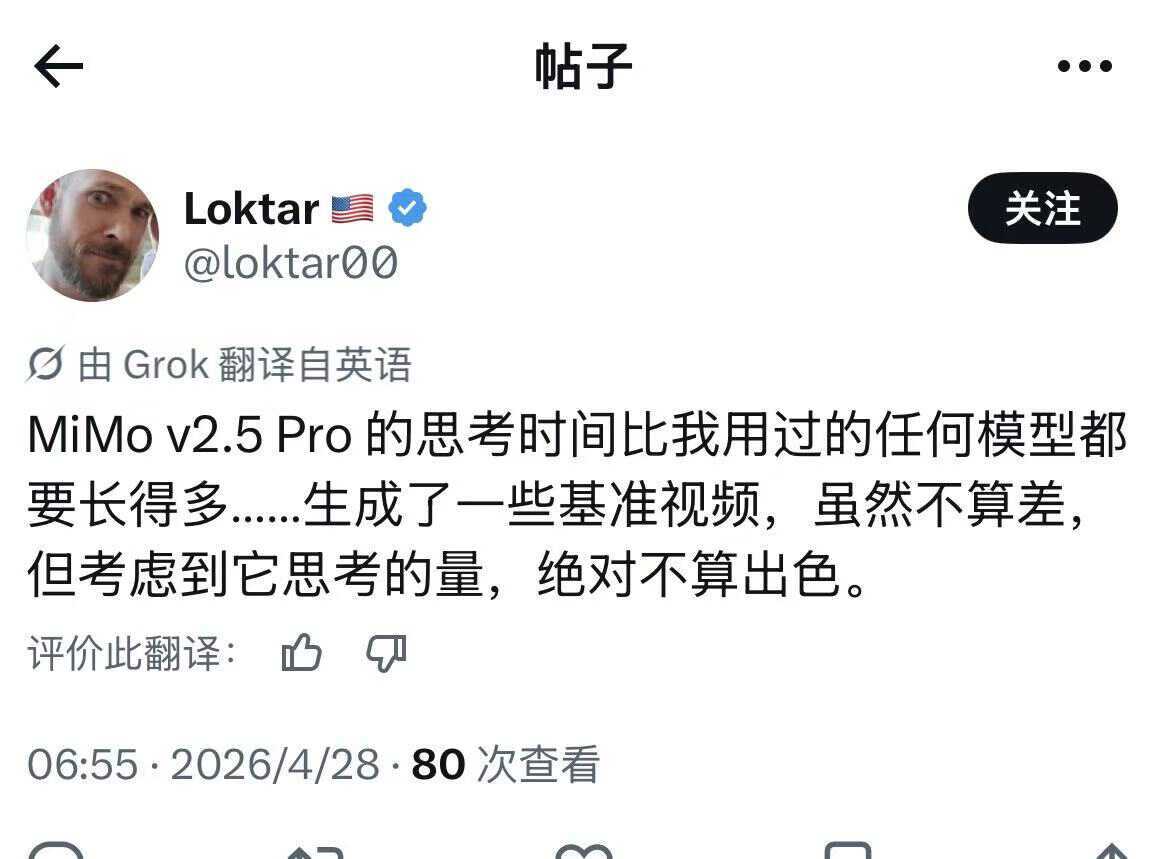
Task: Open Loktar's profile avatar photo
Action: [92, 235]
